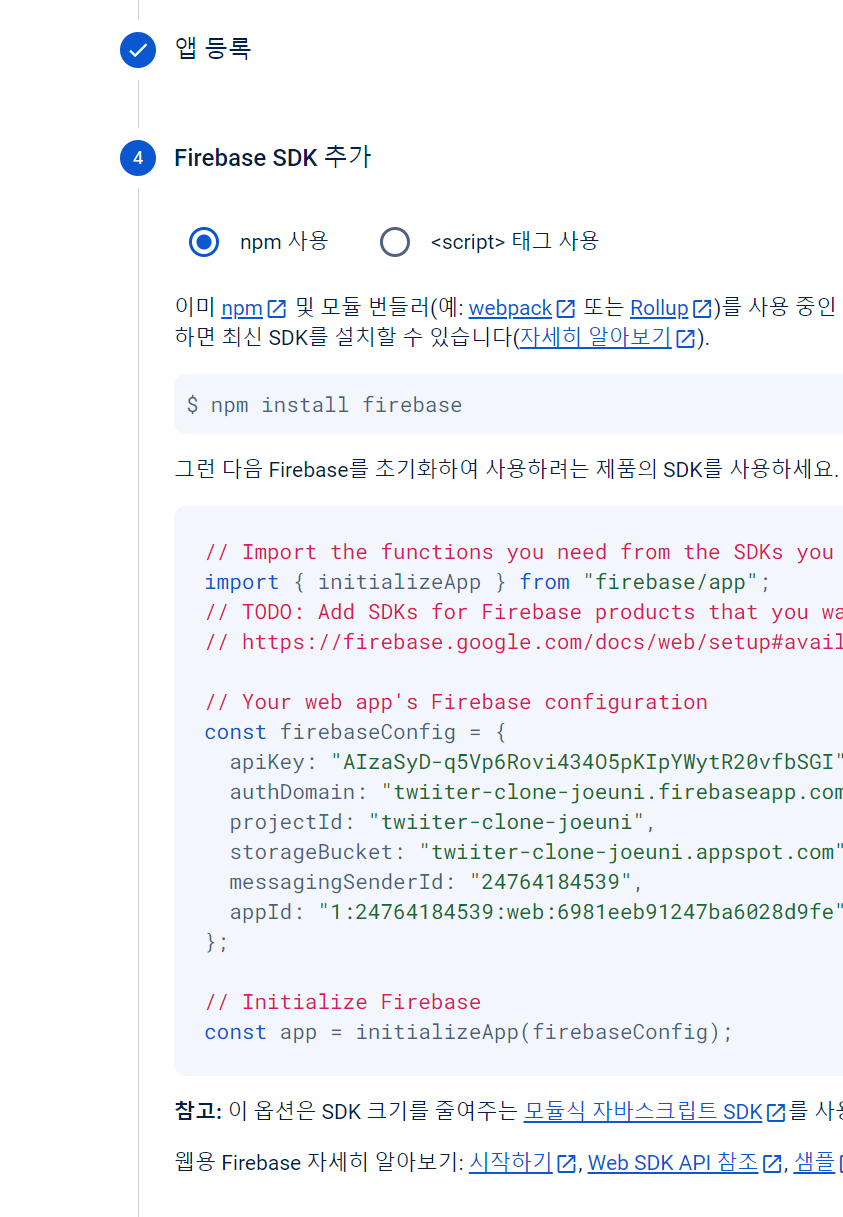Click external-link icon after Web SDK API 참조
Viewport: 843px width, 1217px height.
772,1163
